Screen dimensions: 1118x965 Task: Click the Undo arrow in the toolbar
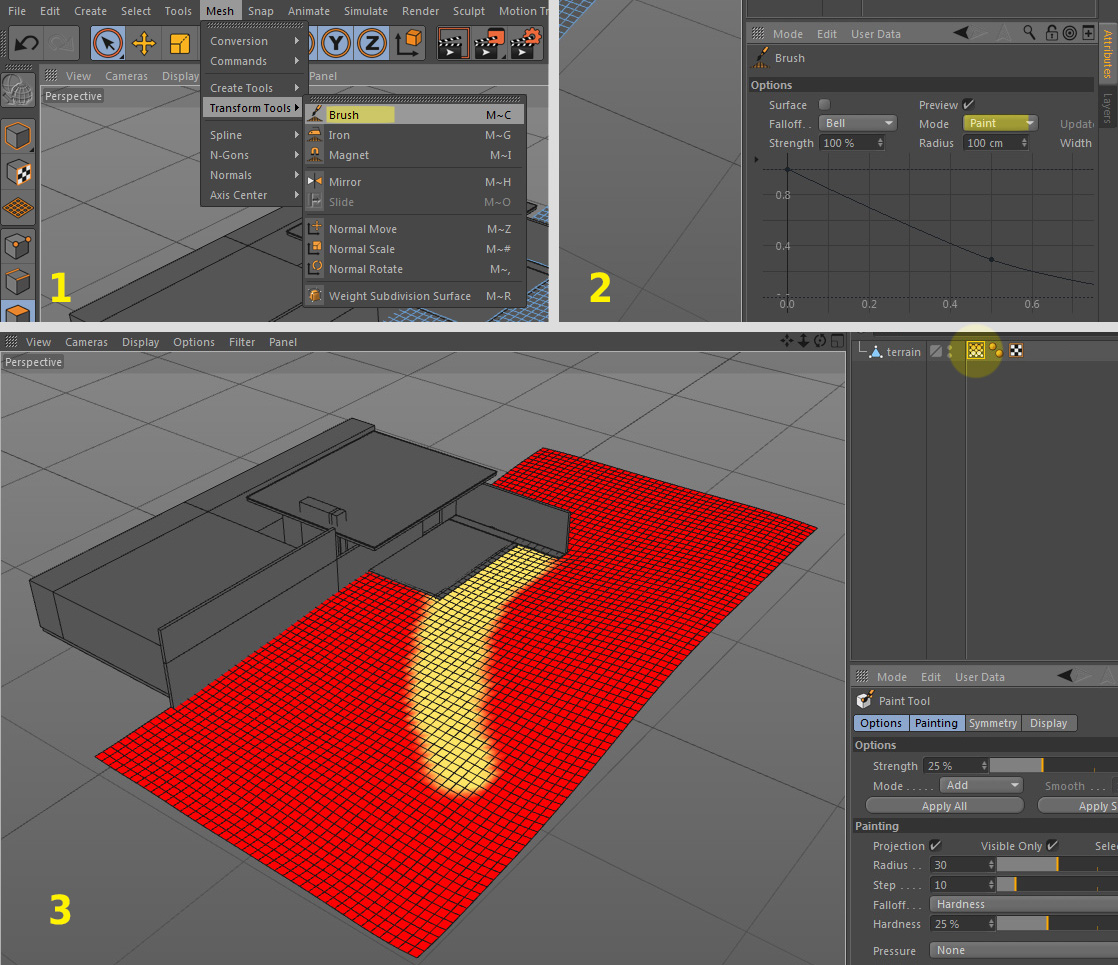coord(26,43)
